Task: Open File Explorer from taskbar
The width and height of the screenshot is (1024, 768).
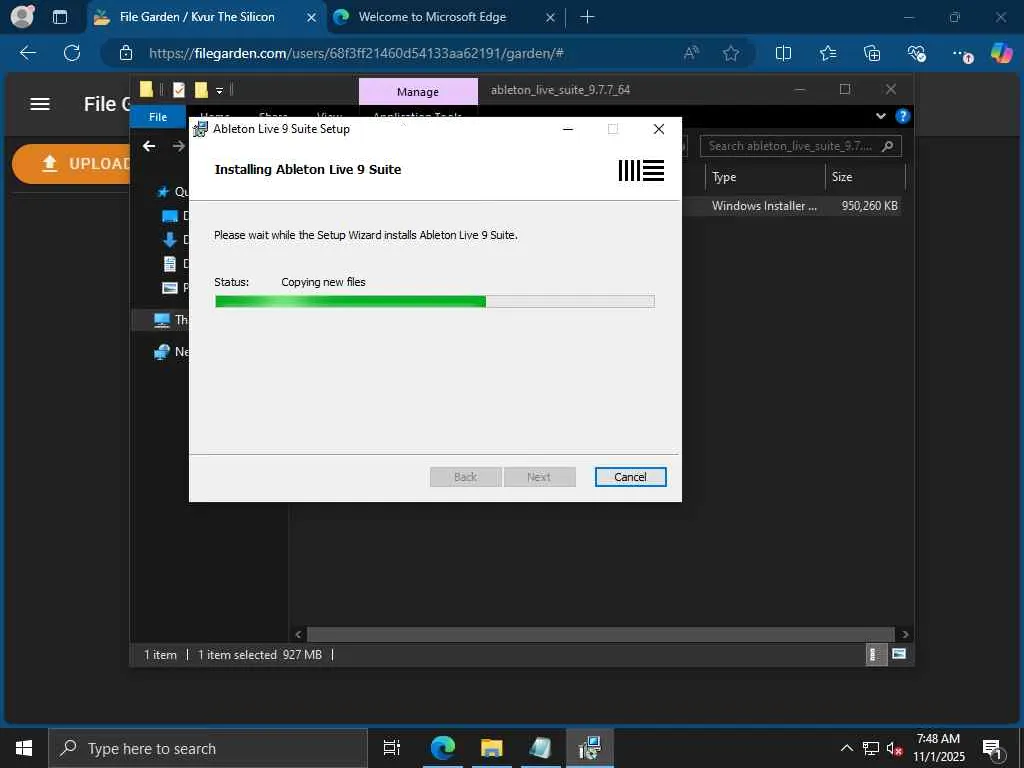Action: pyautogui.click(x=491, y=748)
